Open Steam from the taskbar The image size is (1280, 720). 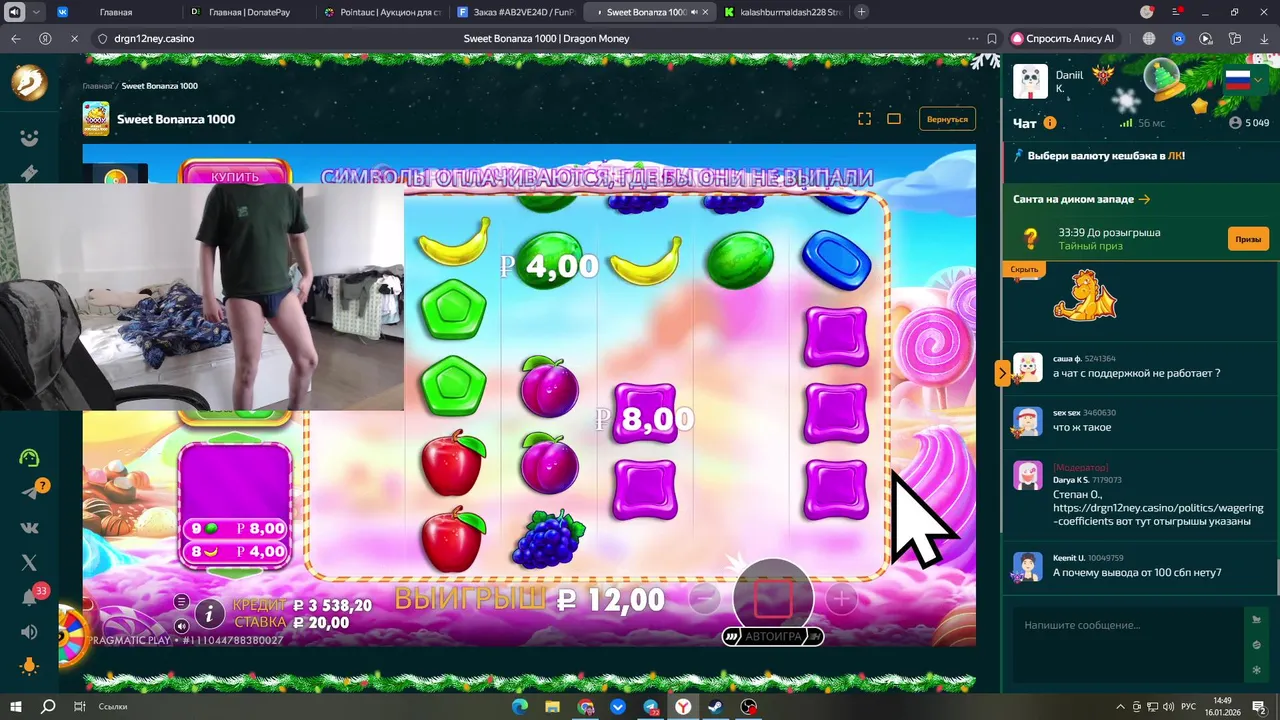point(716,706)
